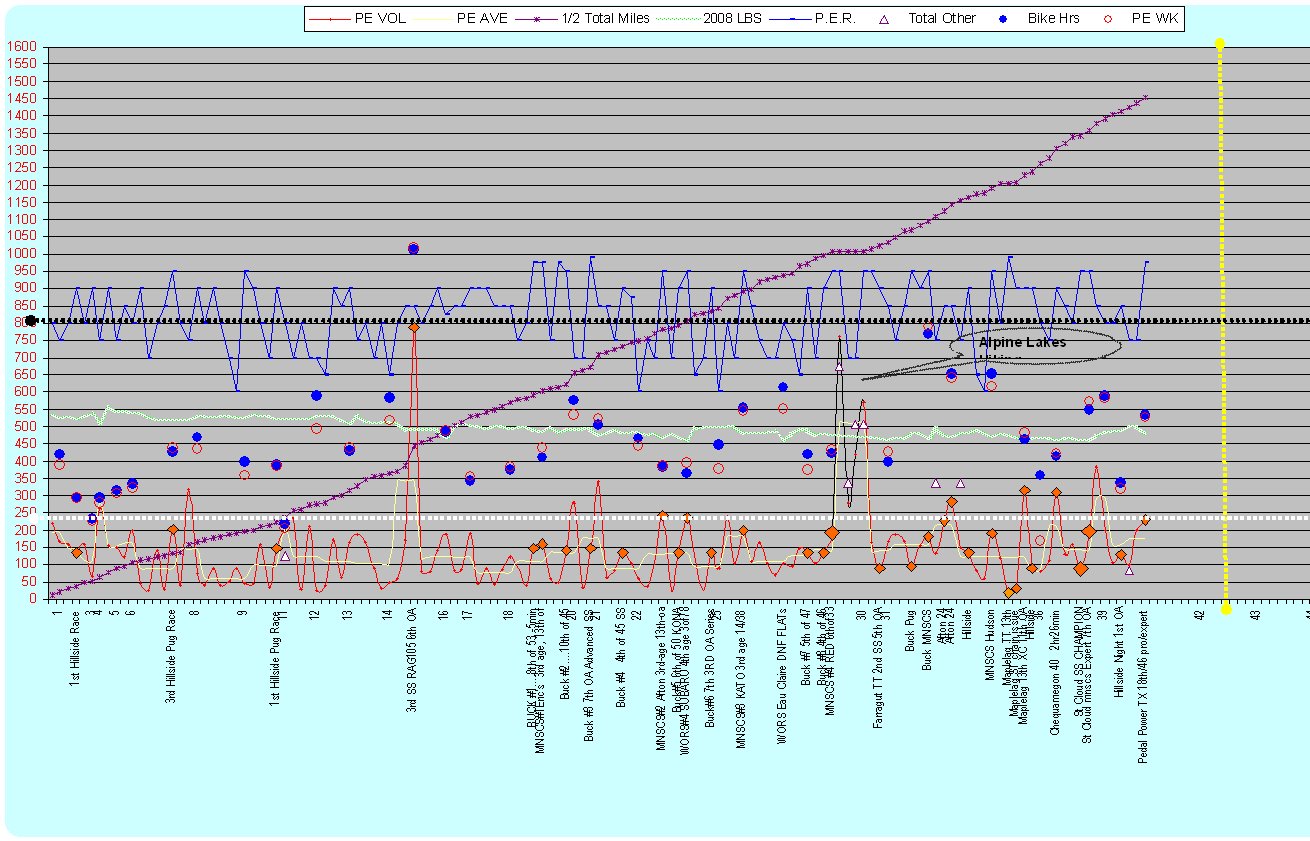
Task: Click the 'Farragut TT 2nd SS 5th OA' axis label
Action: [878, 666]
